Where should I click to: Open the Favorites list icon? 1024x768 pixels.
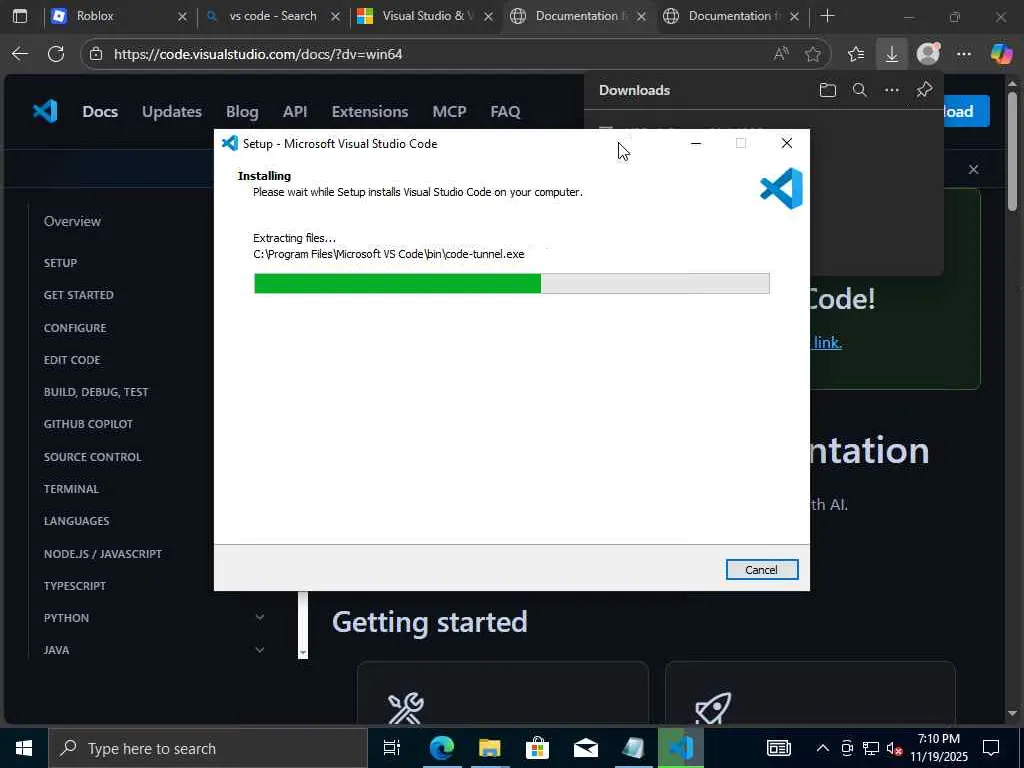click(856, 54)
